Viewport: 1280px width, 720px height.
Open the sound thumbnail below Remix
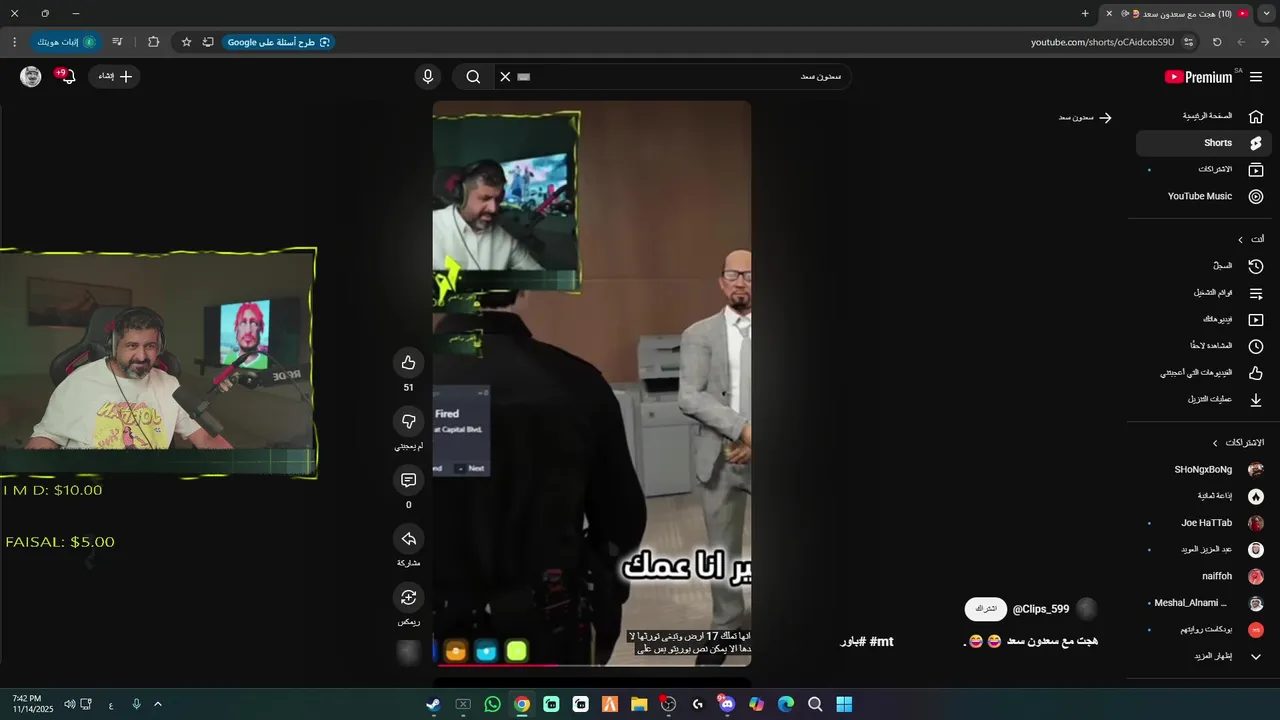(408, 652)
